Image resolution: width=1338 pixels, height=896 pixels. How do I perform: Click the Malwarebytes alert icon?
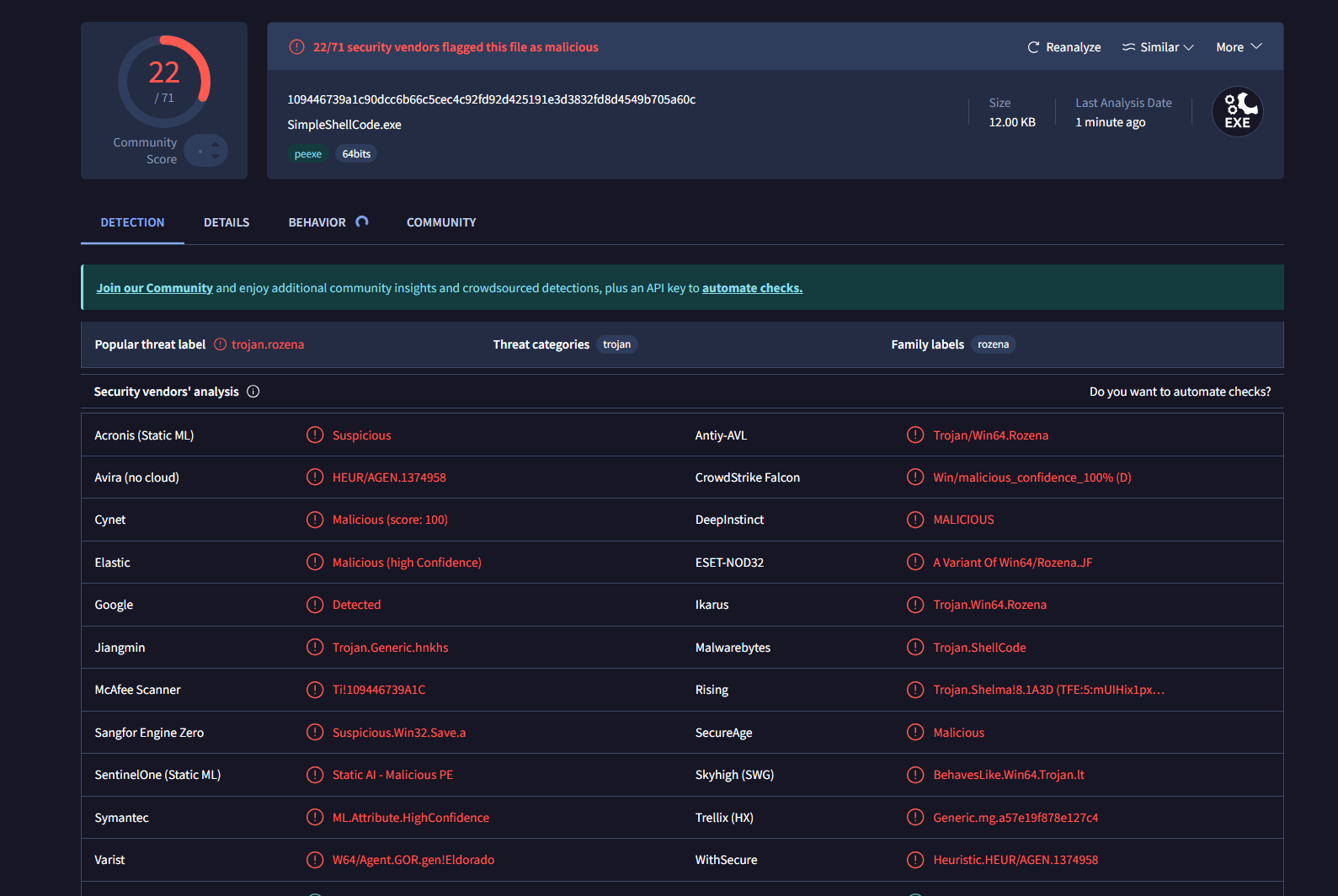[915, 647]
